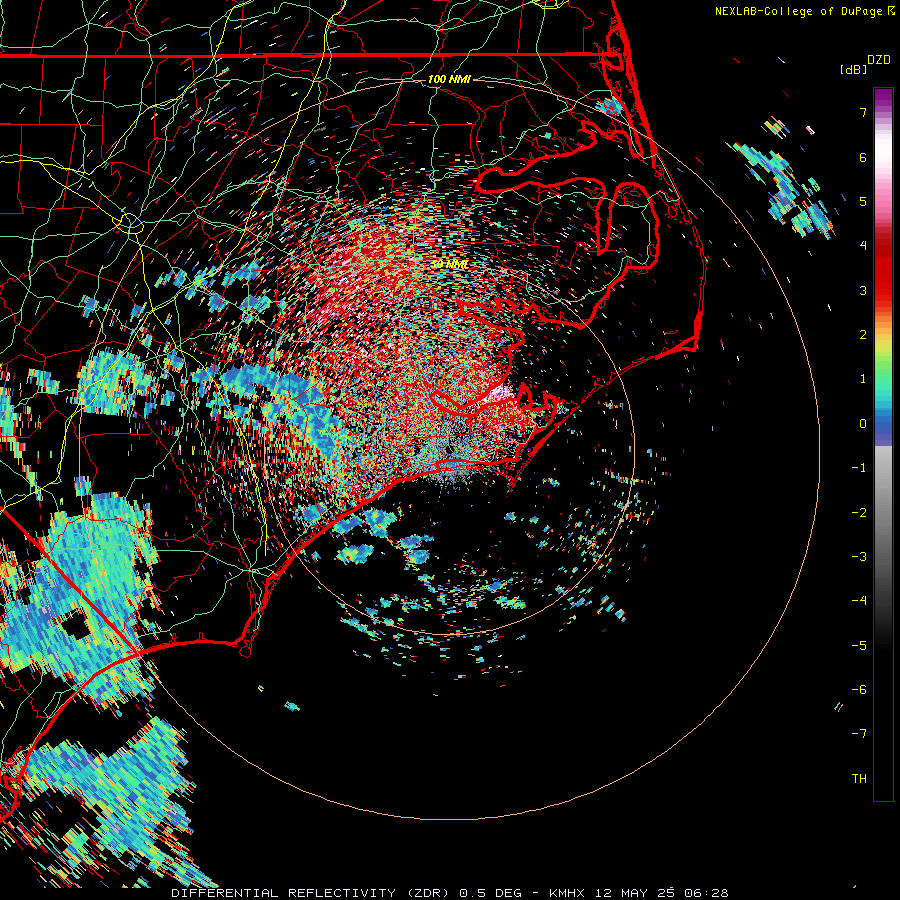Viewport: 900px width, 900px height.
Task: Click the 0 value on the dB scale
Action: click(863, 424)
